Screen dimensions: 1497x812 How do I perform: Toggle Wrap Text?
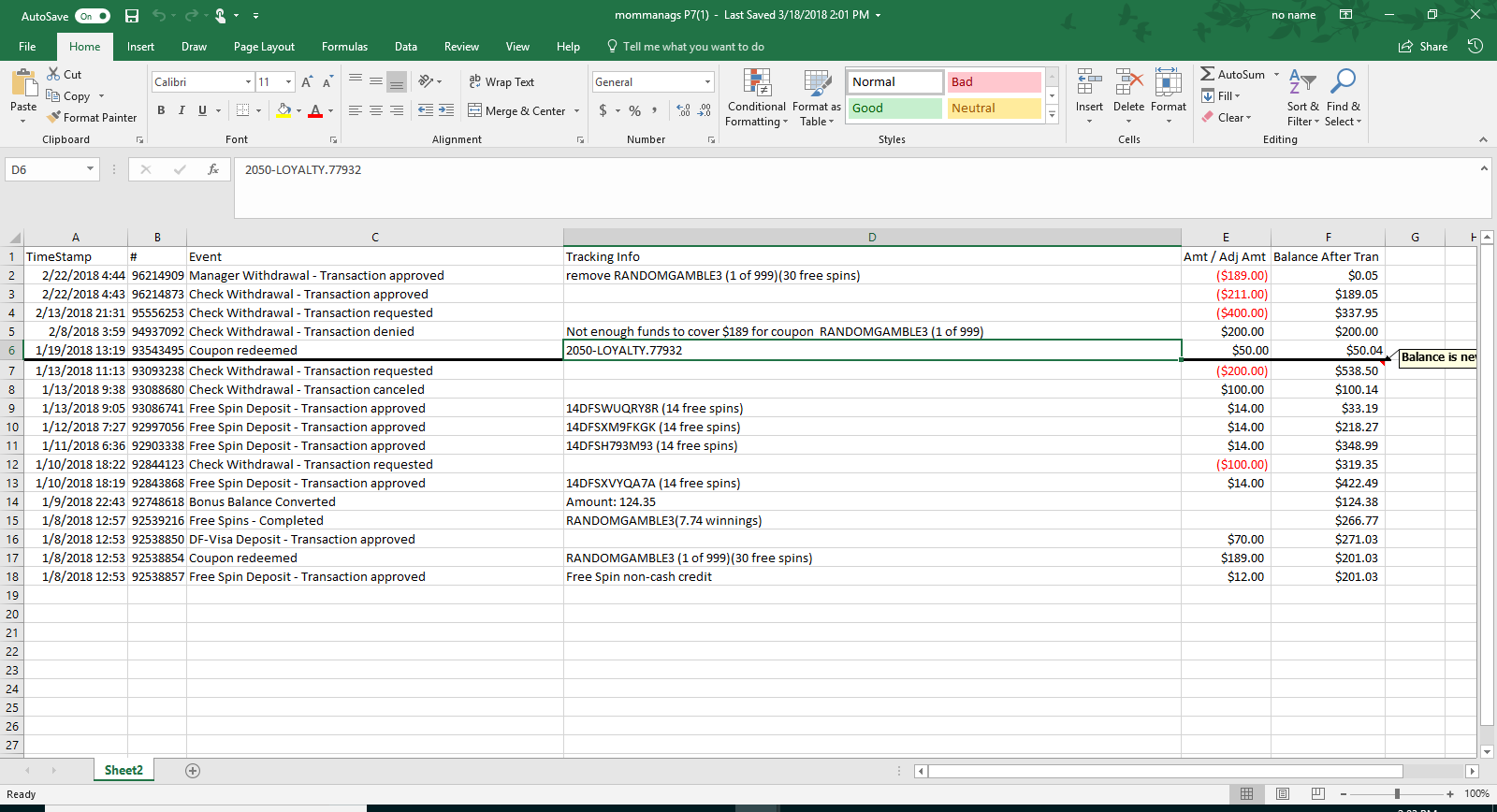[501, 81]
